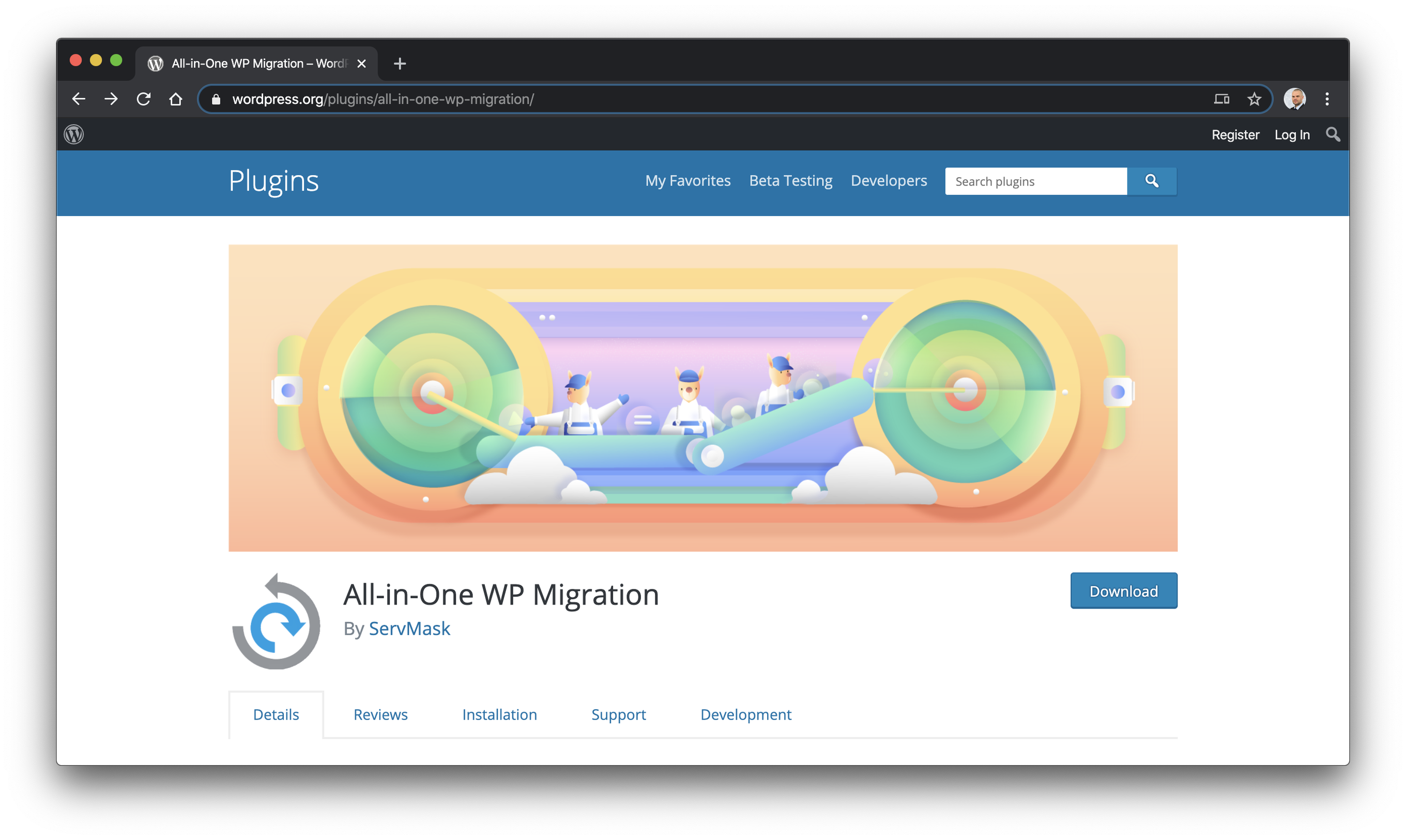Switch to the Installation tab
Viewport: 1406px width, 840px height.
click(x=499, y=714)
